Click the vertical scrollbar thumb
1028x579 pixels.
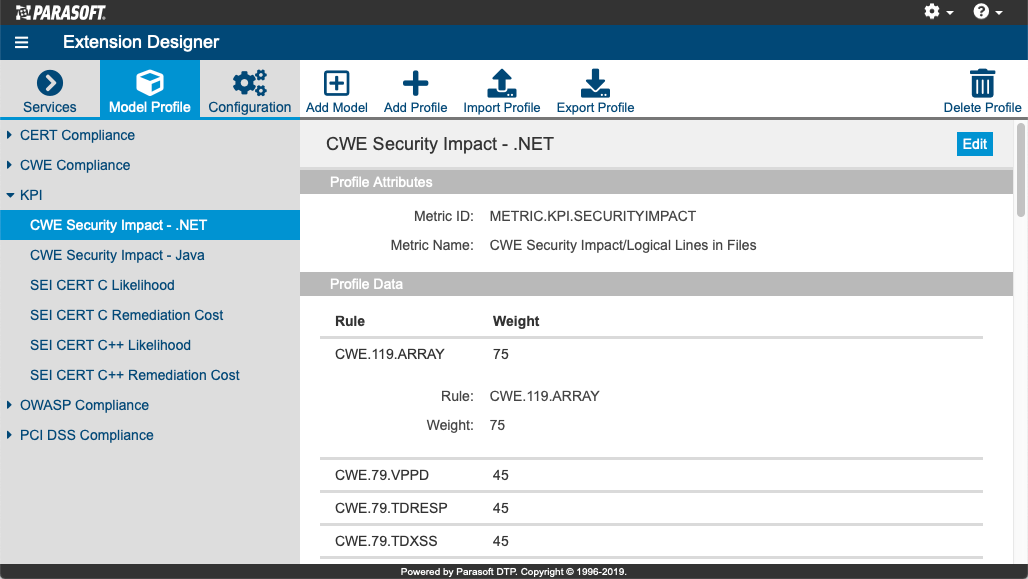click(x=1021, y=169)
